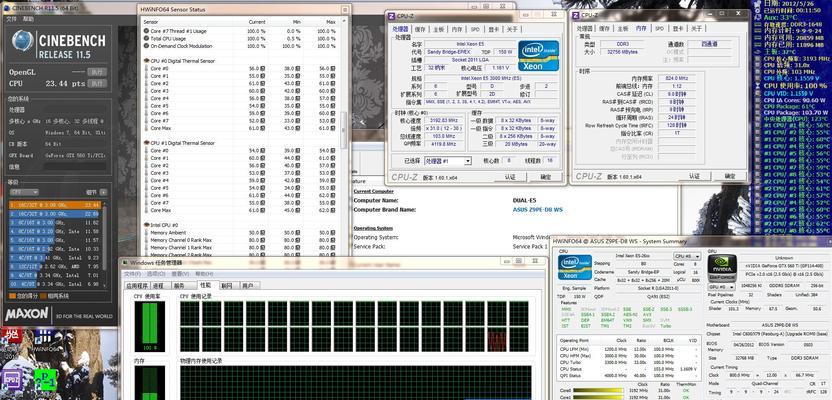Open the red 炮 desktop icon
Image resolution: width=832 pixels, height=400 pixels.
10,337
